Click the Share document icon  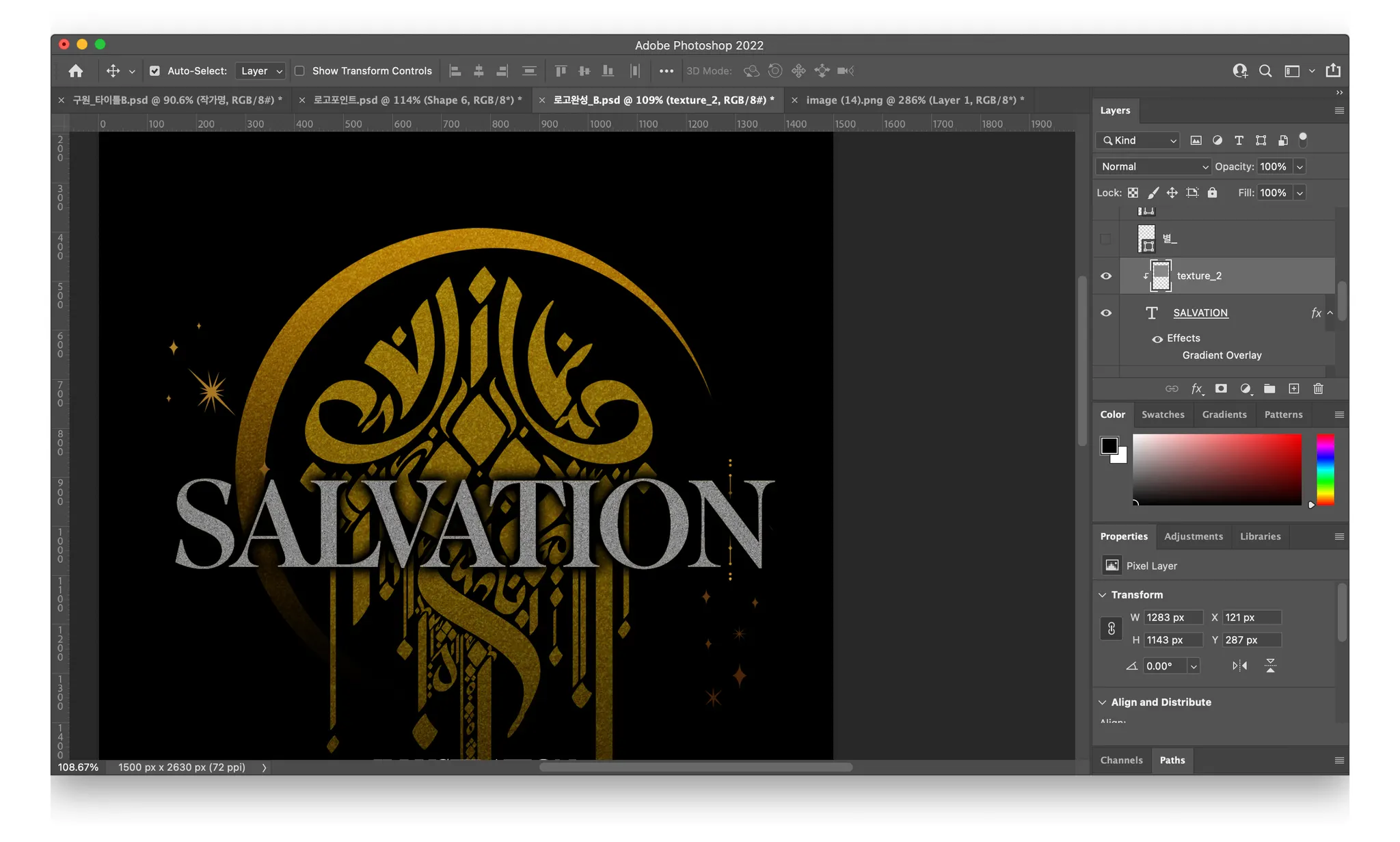[1333, 70]
